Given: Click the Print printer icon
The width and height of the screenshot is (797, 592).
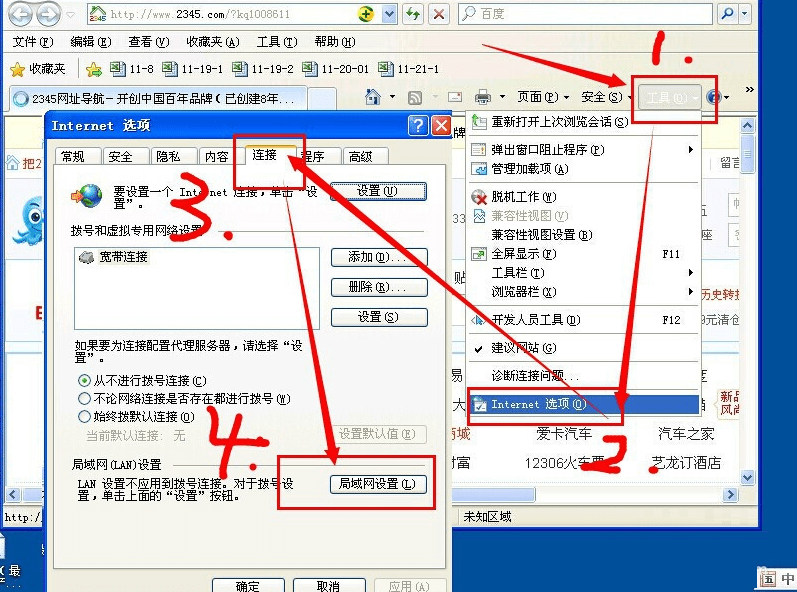Looking at the screenshot, I should [x=482, y=97].
